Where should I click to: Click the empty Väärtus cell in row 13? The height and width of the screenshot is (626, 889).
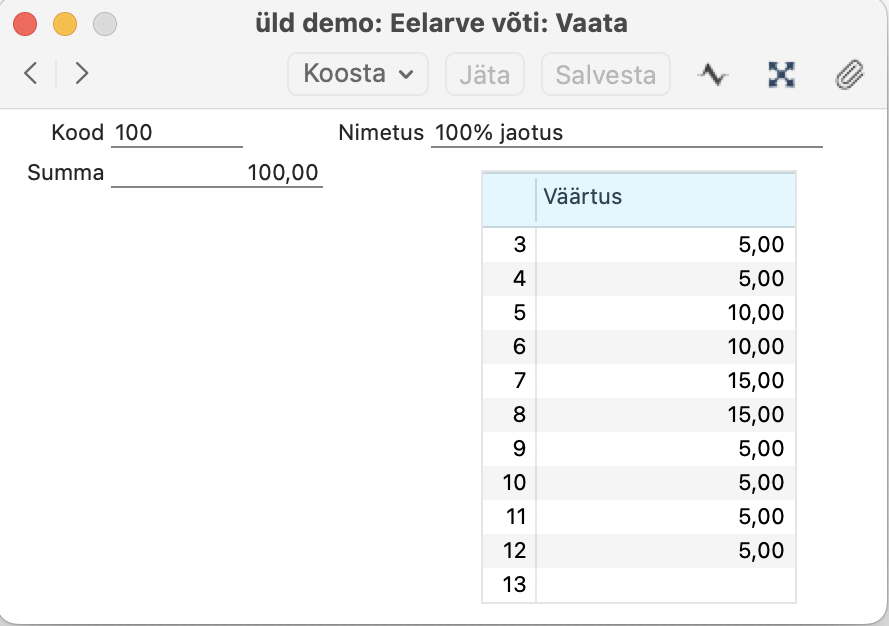coord(665,585)
